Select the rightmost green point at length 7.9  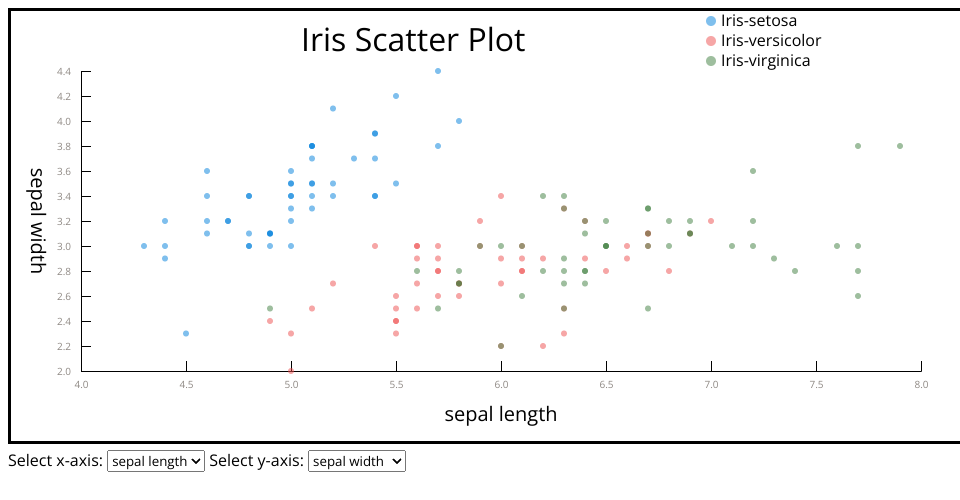click(x=900, y=146)
